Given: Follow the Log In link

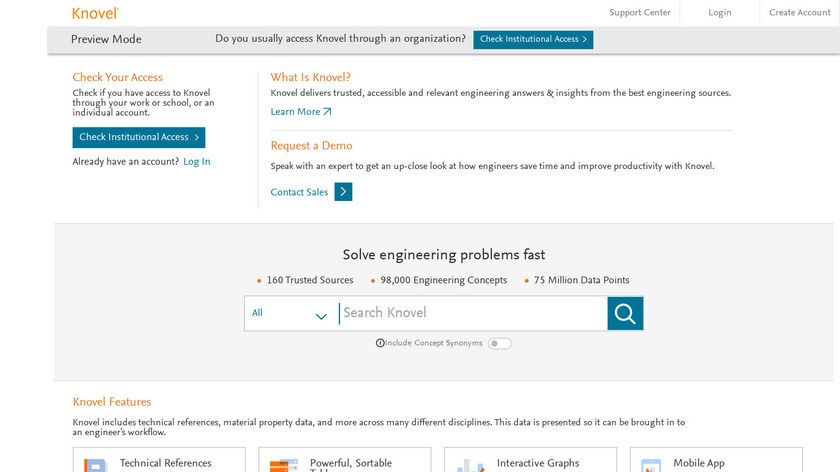Looking at the screenshot, I should [x=197, y=162].
